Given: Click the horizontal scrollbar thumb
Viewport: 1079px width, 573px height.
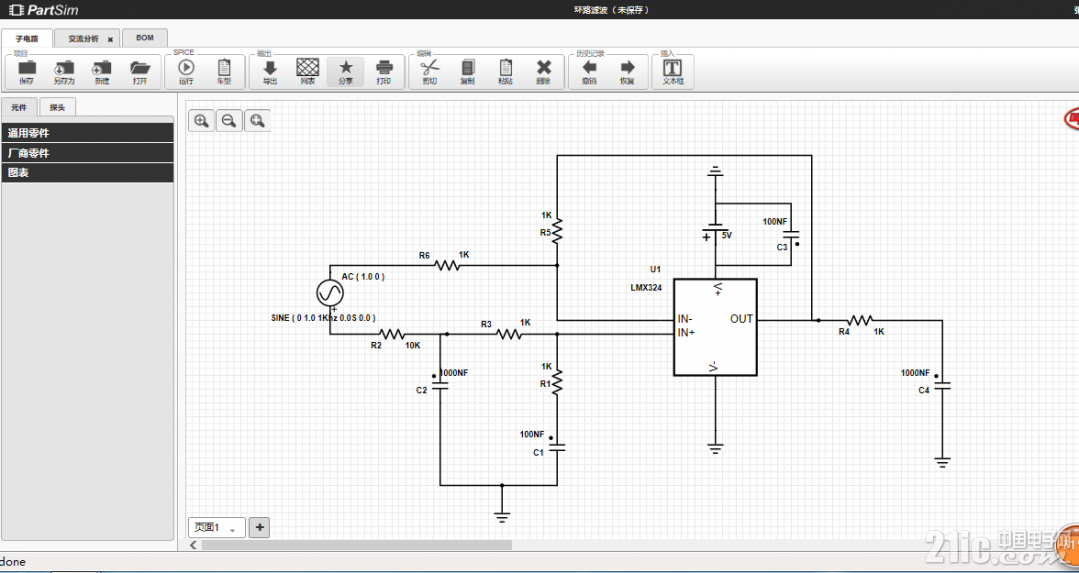Looking at the screenshot, I should pos(357,545).
